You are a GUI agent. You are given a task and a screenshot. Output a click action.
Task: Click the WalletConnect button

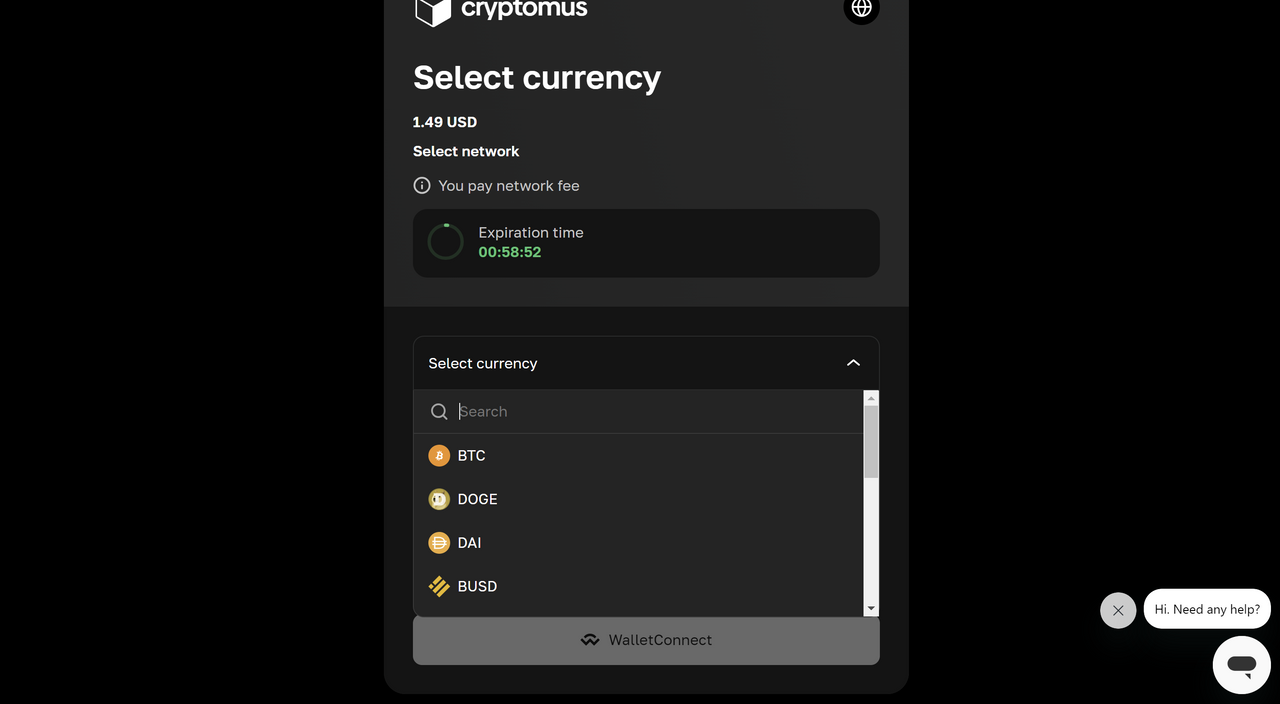coord(646,640)
